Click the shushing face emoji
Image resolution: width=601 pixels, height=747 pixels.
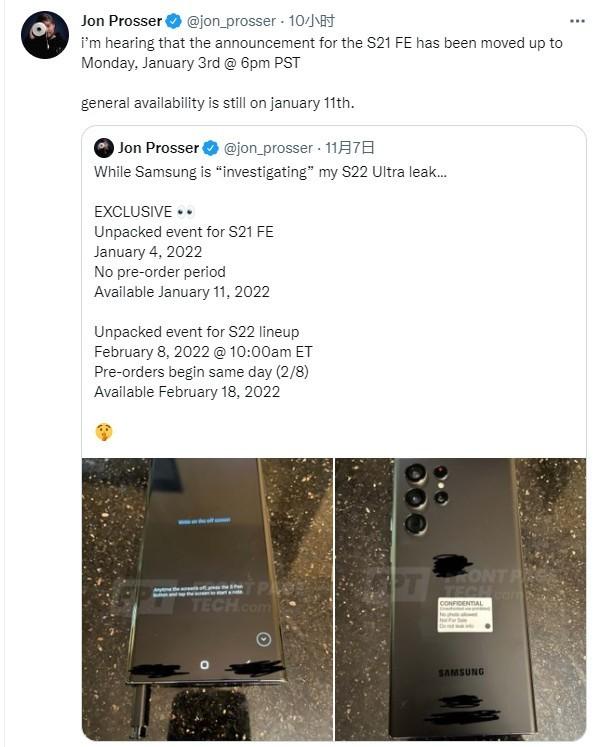pyautogui.click(x=104, y=432)
